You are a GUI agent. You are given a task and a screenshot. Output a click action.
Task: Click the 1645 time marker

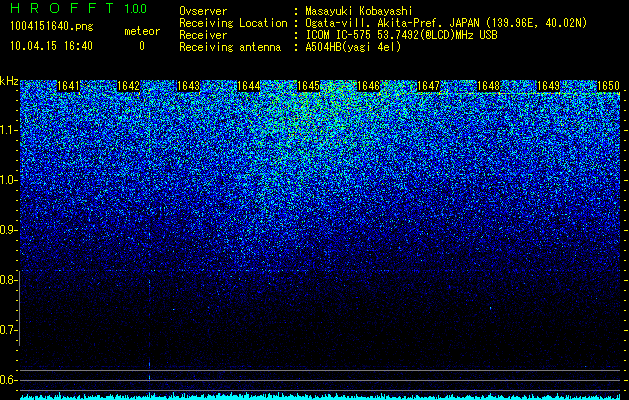(308, 86)
